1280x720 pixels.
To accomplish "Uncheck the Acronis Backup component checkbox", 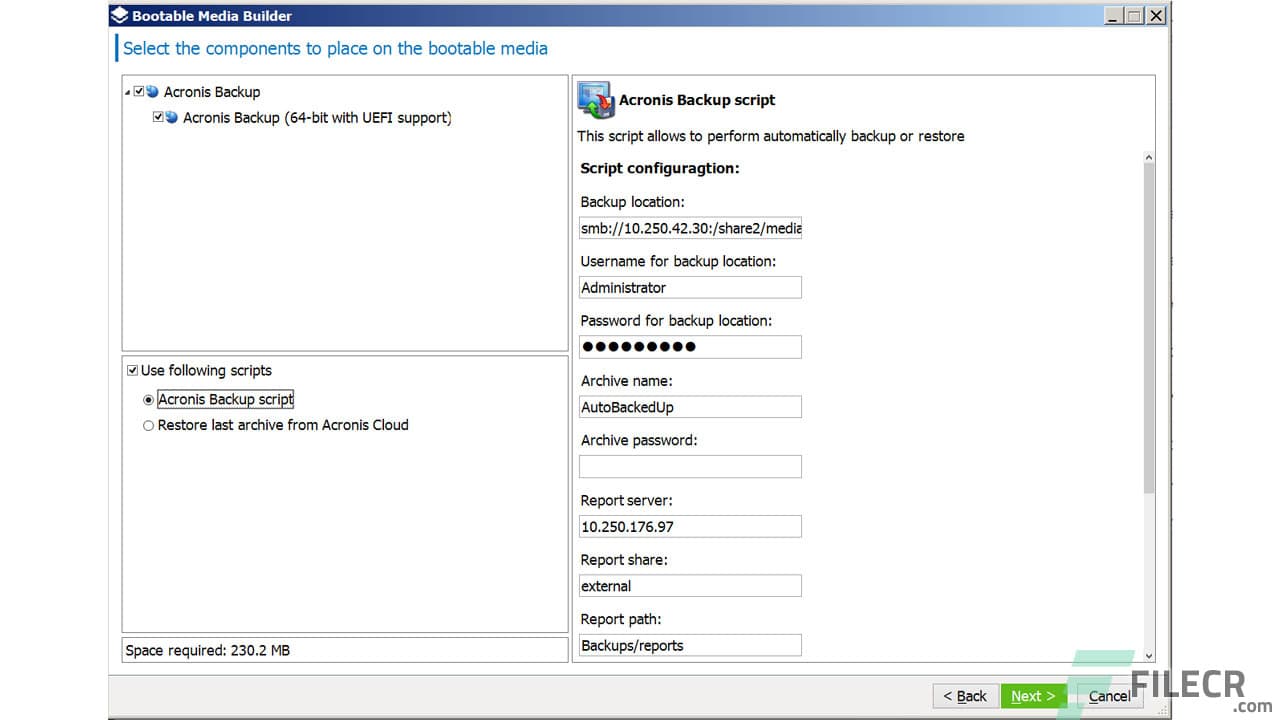I will [139, 91].
